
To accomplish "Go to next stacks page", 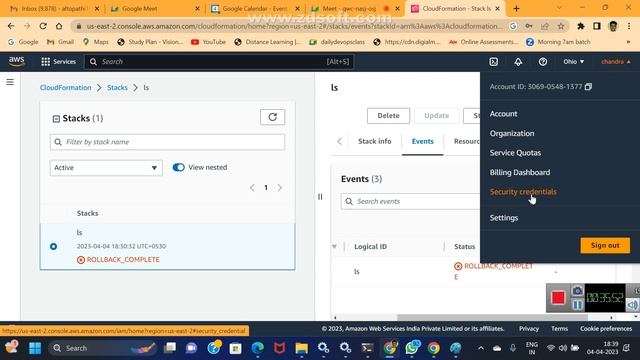I will coord(280,188).
